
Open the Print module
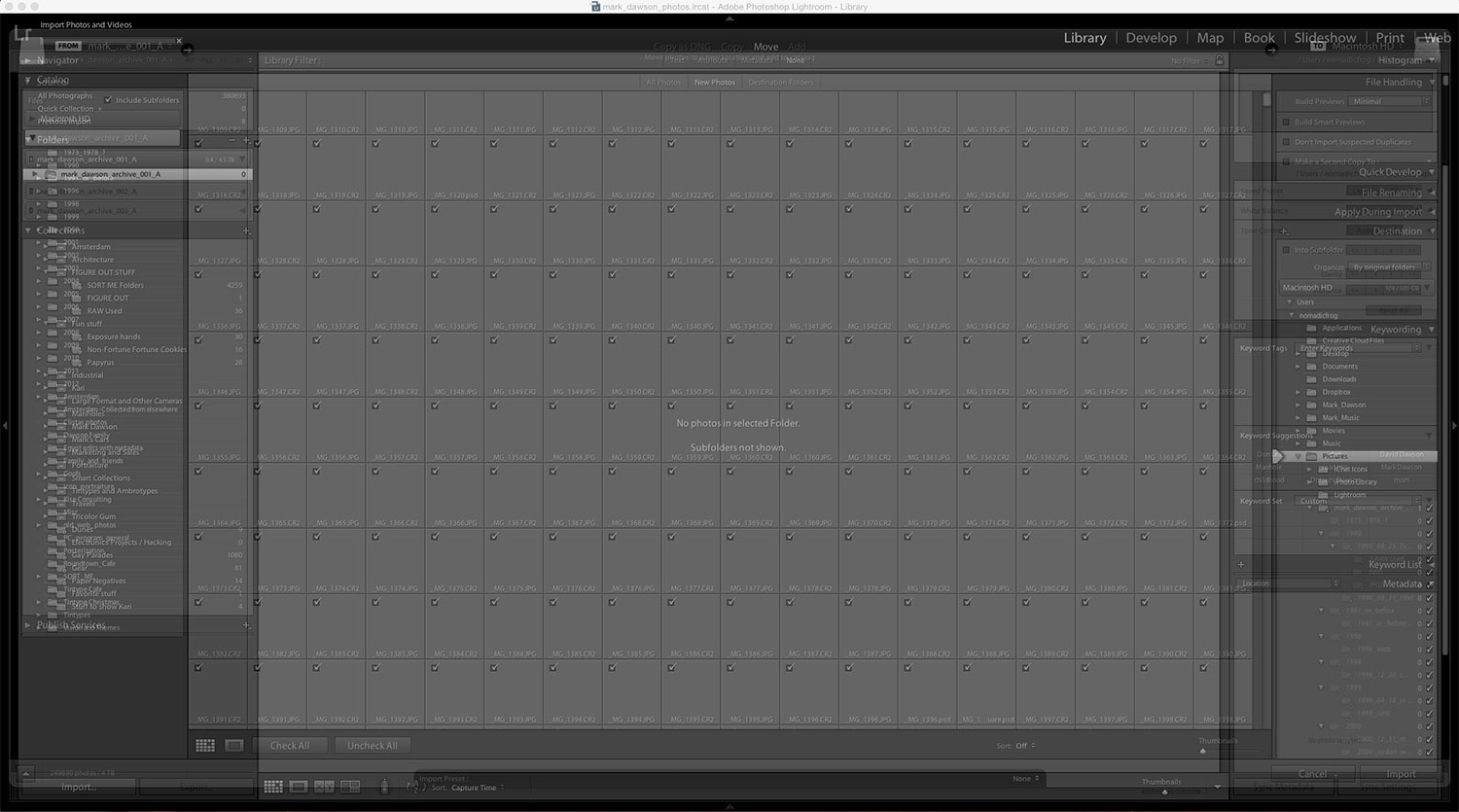point(1390,38)
